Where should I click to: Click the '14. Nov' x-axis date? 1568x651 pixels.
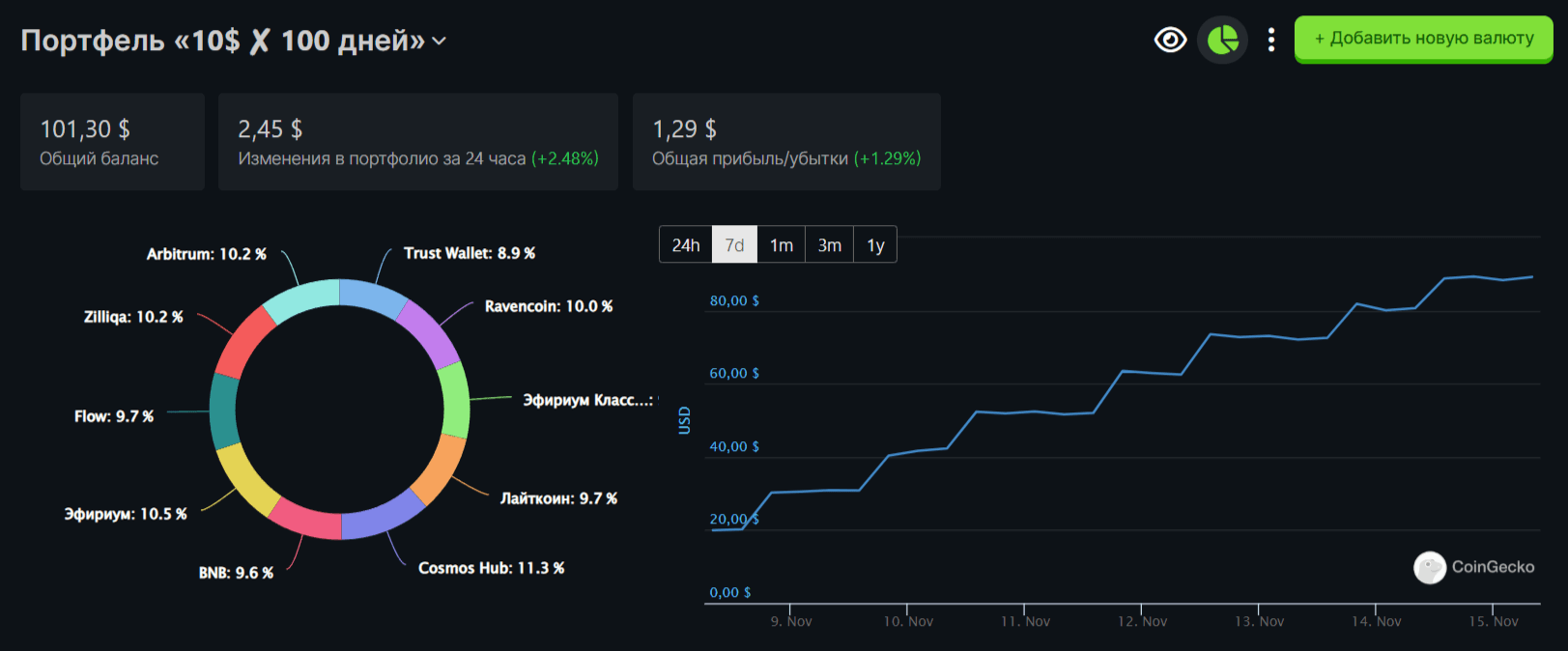[1376, 621]
